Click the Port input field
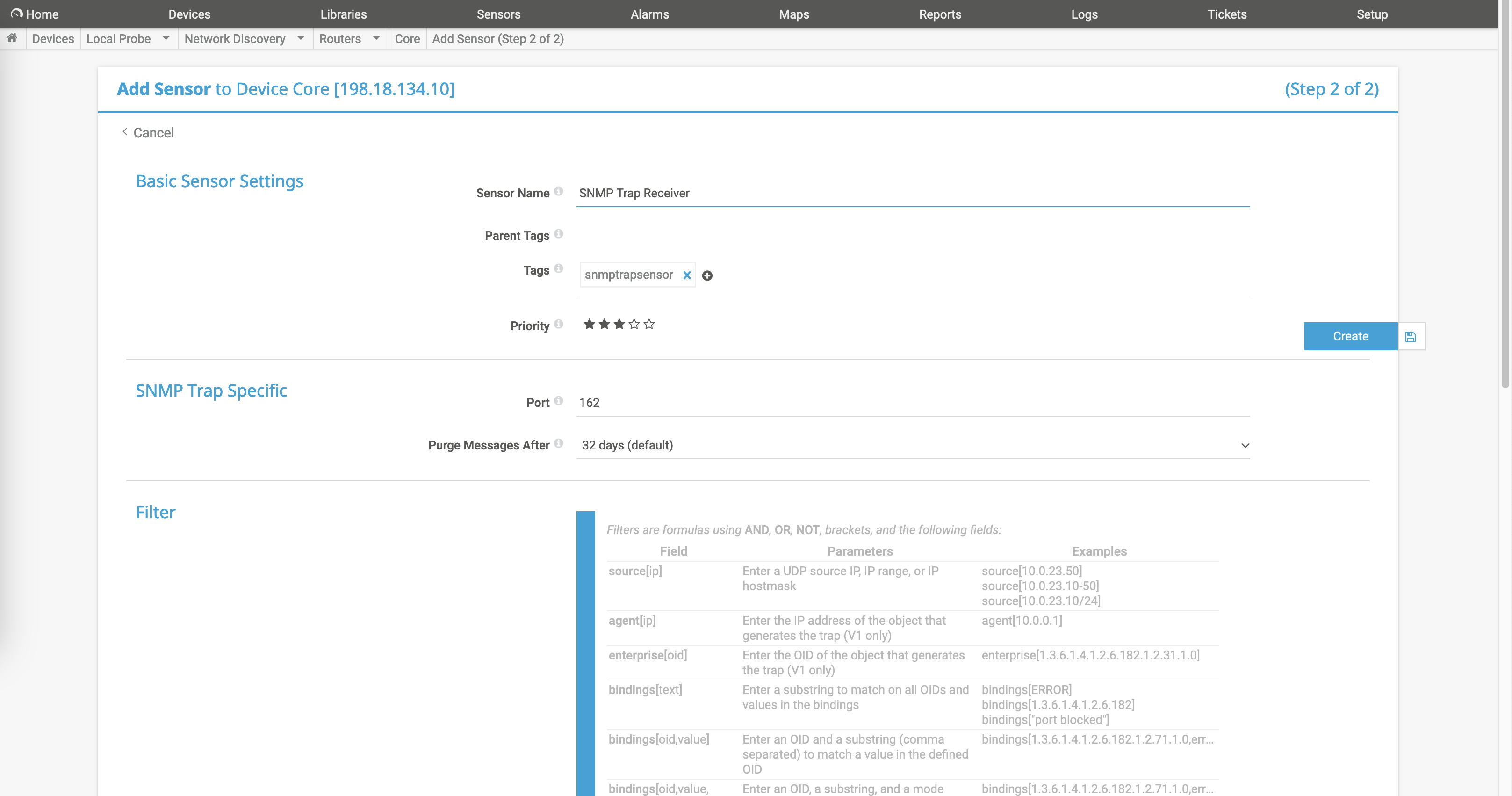Viewport: 1512px width, 796px height. pyautogui.click(x=913, y=403)
